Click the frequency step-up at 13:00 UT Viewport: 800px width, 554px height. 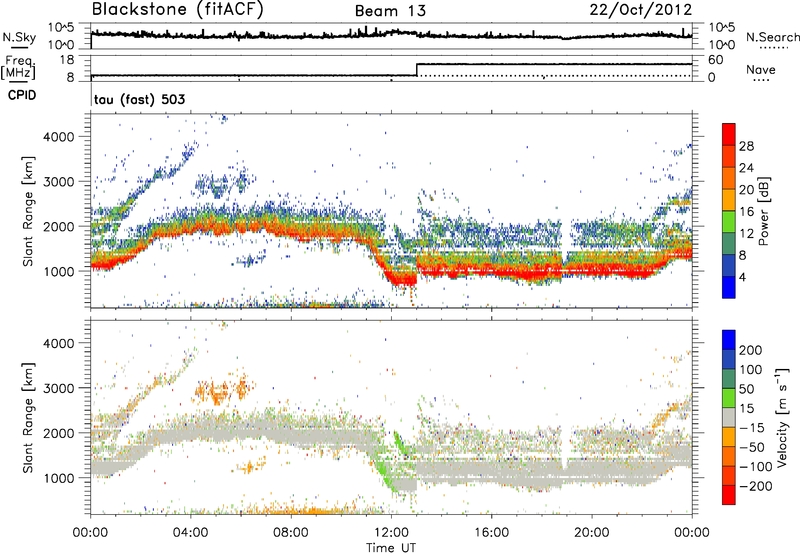click(x=417, y=70)
